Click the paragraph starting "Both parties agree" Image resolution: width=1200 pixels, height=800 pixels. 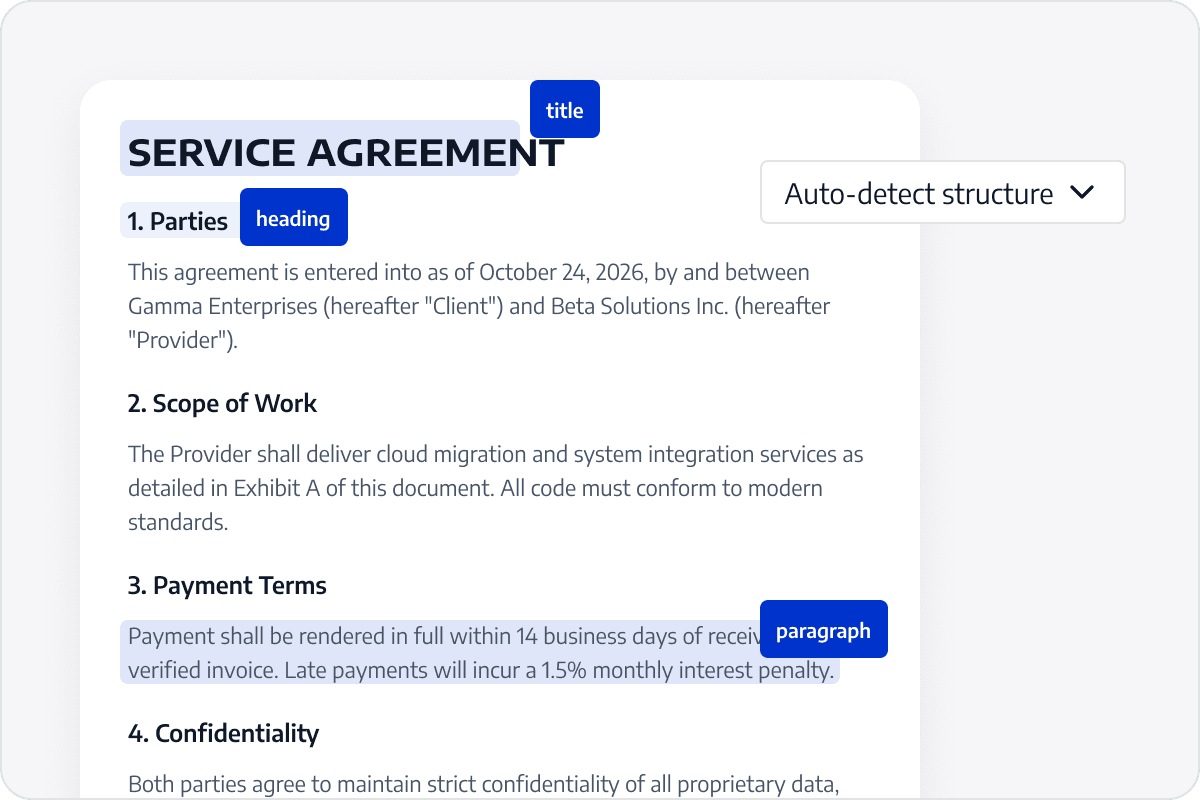[484, 785]
